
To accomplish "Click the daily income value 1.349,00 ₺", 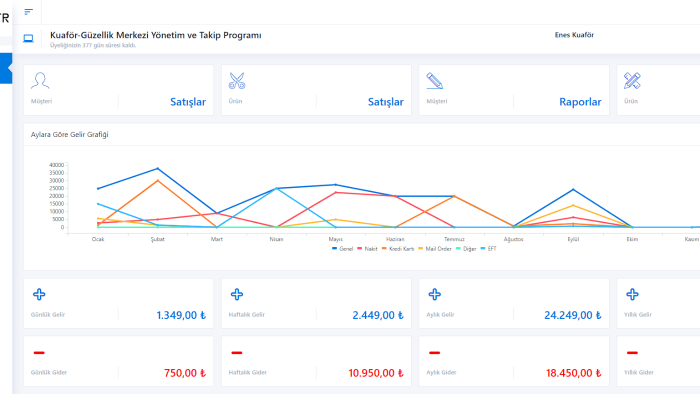I will (x=181, y=315).
